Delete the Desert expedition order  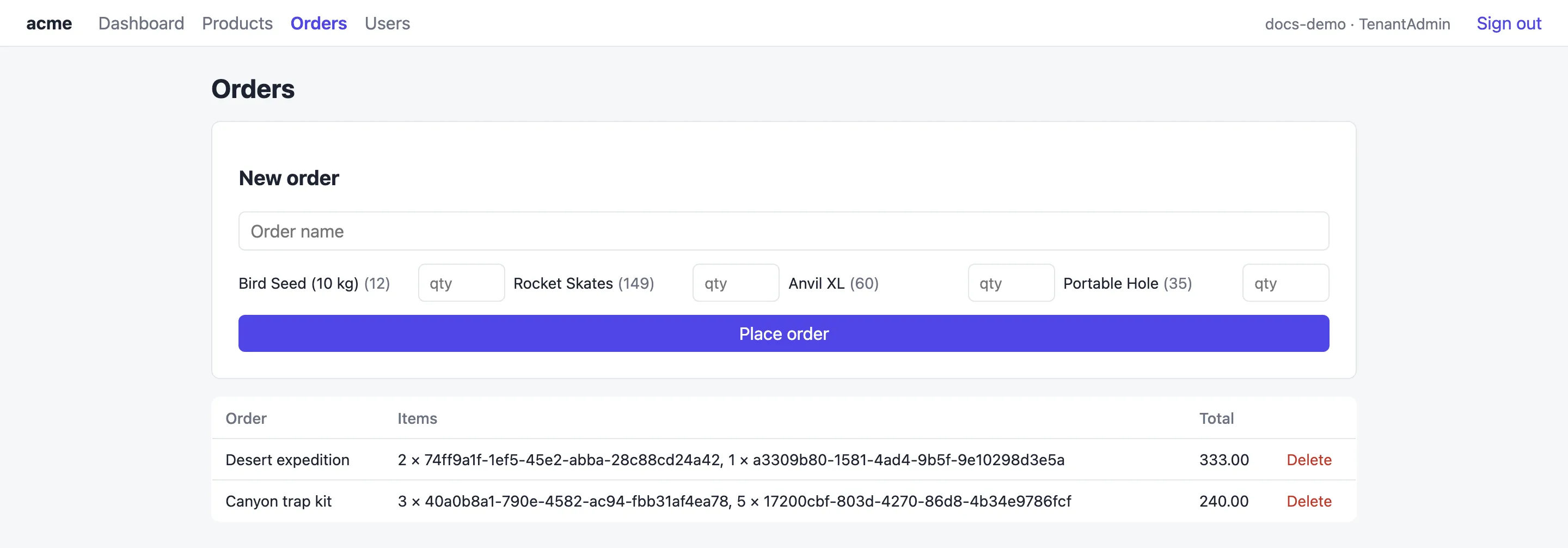click(x=1309, y=460)
